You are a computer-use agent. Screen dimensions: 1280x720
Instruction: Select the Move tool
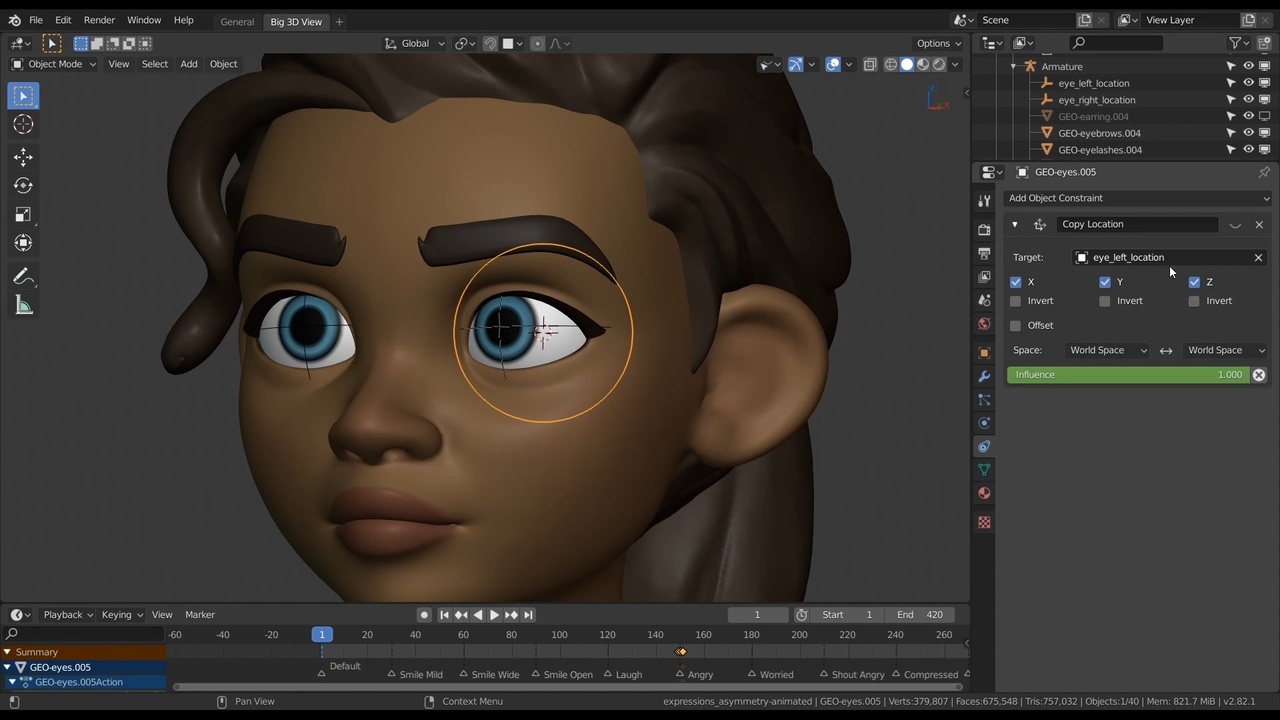click(23, 155)
